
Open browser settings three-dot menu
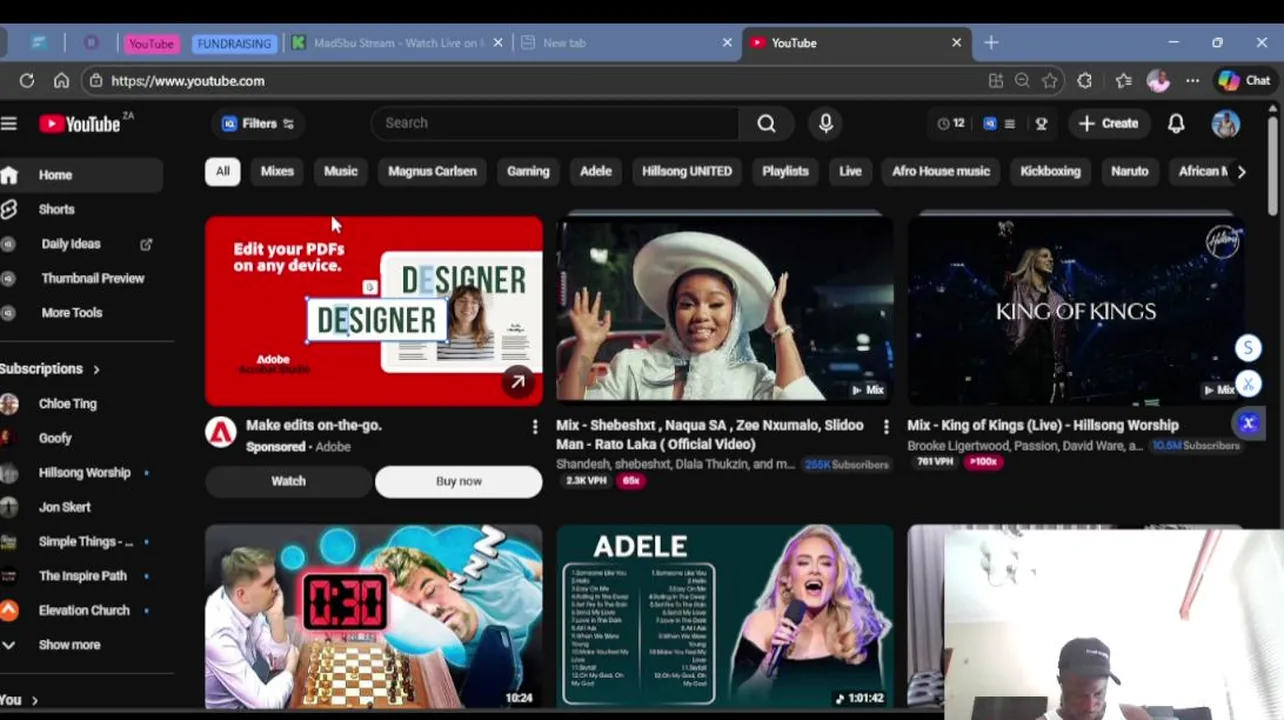[x=1193, y=81]
